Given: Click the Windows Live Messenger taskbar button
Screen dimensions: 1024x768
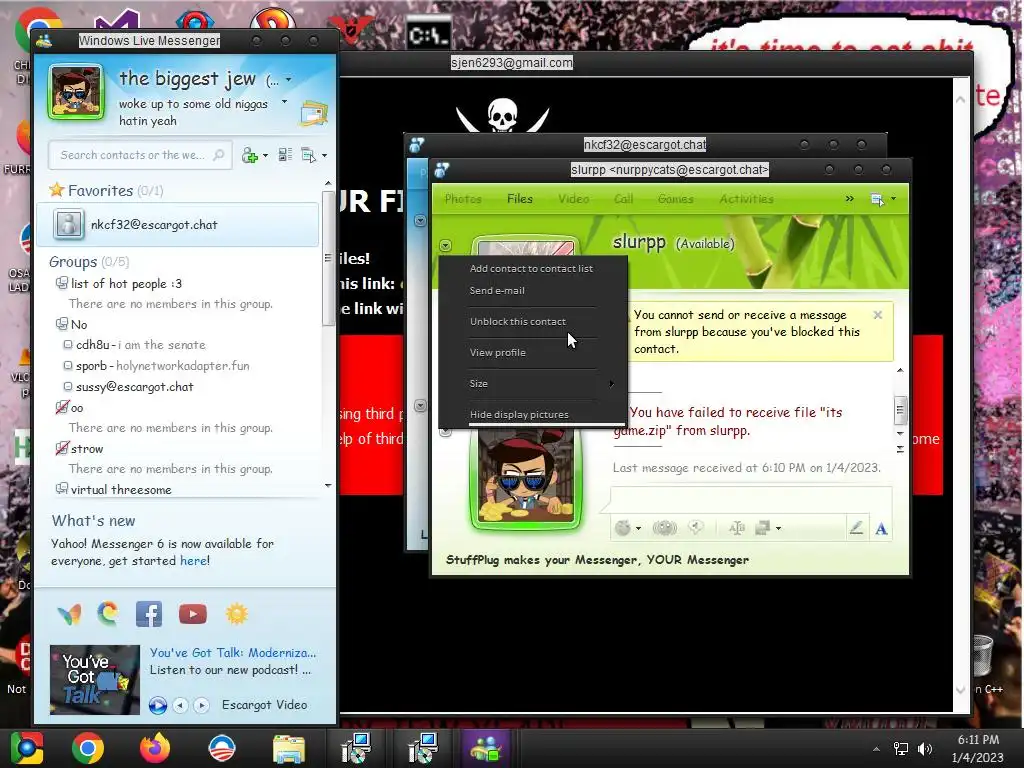Looking at the screenshot, I should (486, 748).
